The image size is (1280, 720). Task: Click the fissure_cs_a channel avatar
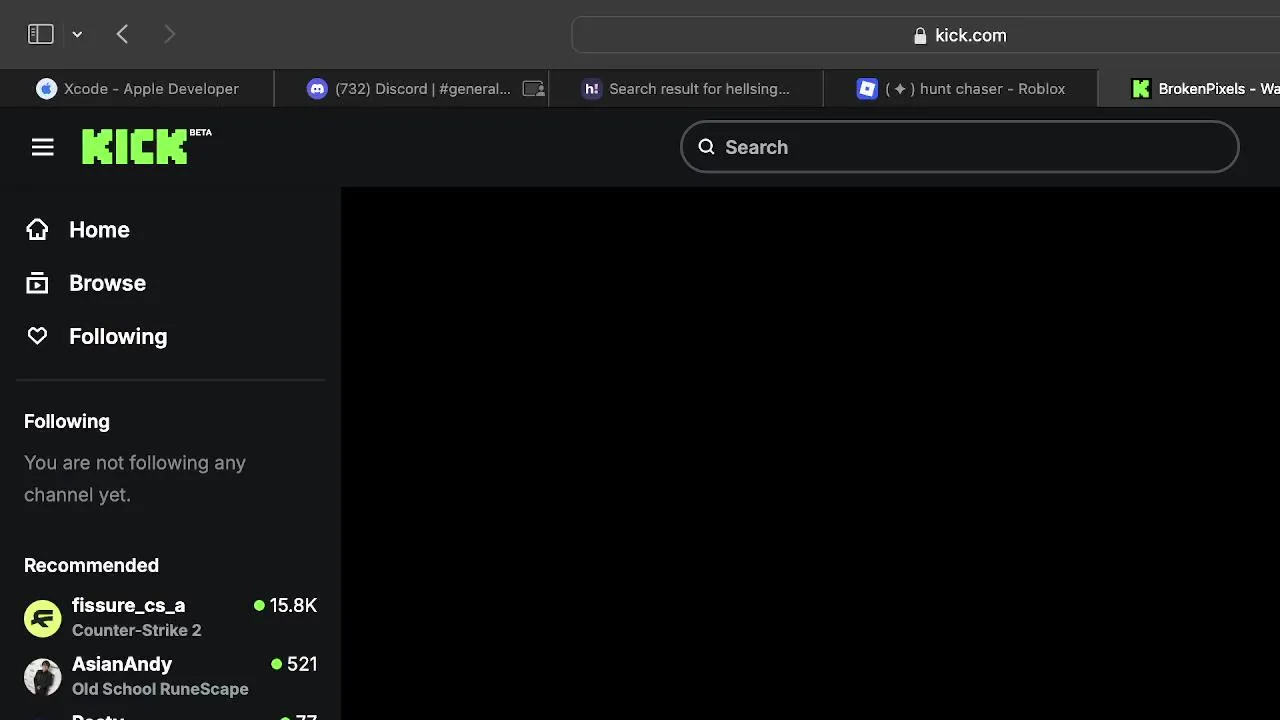click(42, 618)
